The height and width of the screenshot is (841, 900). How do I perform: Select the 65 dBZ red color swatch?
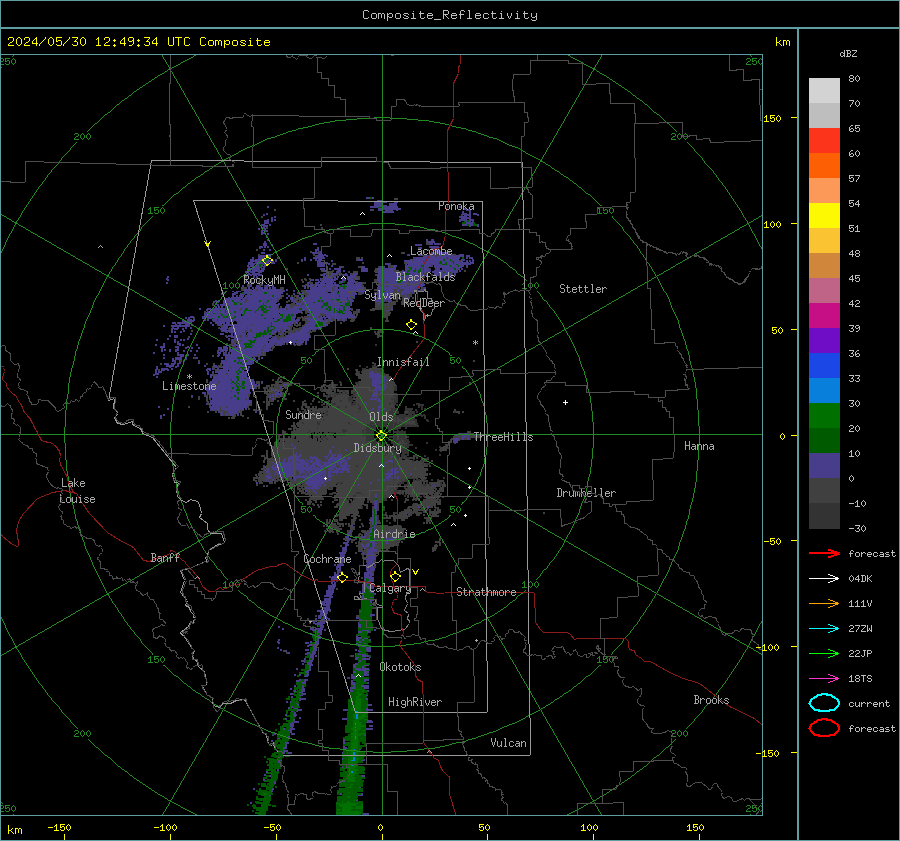(824, 141)
